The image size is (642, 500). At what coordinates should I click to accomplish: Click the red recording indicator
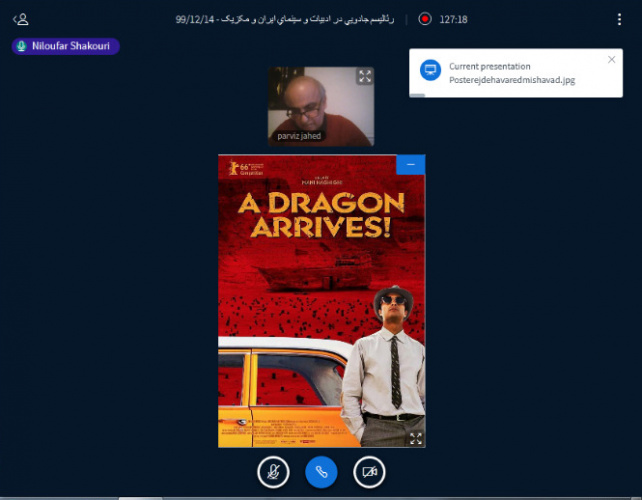425,19
